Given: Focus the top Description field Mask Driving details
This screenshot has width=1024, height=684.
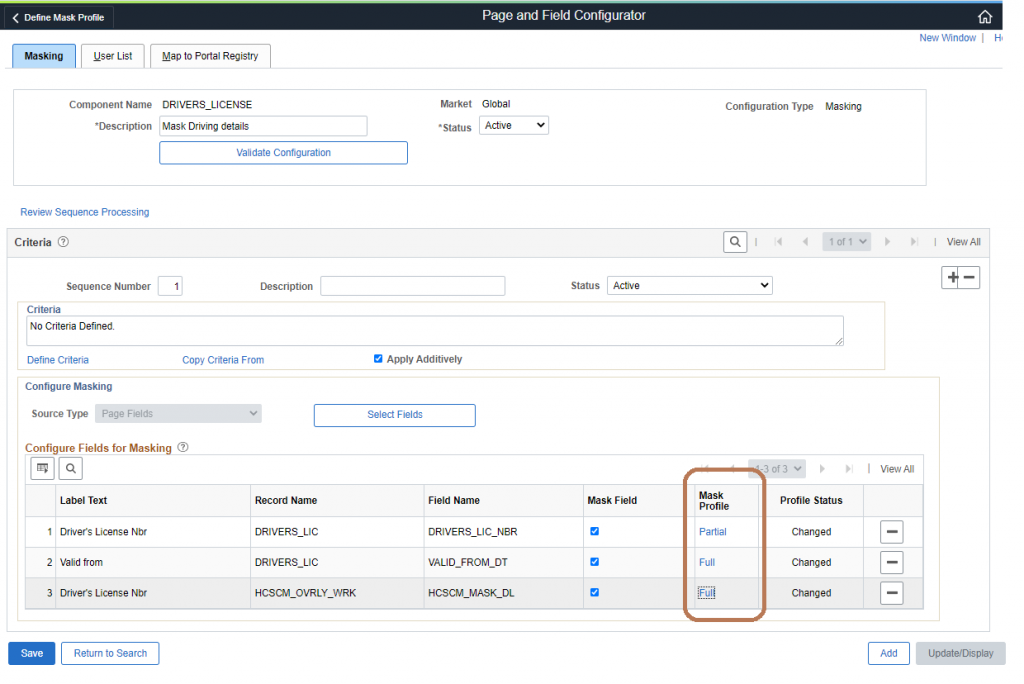Looking at the screenshot, I should [263, 126].
